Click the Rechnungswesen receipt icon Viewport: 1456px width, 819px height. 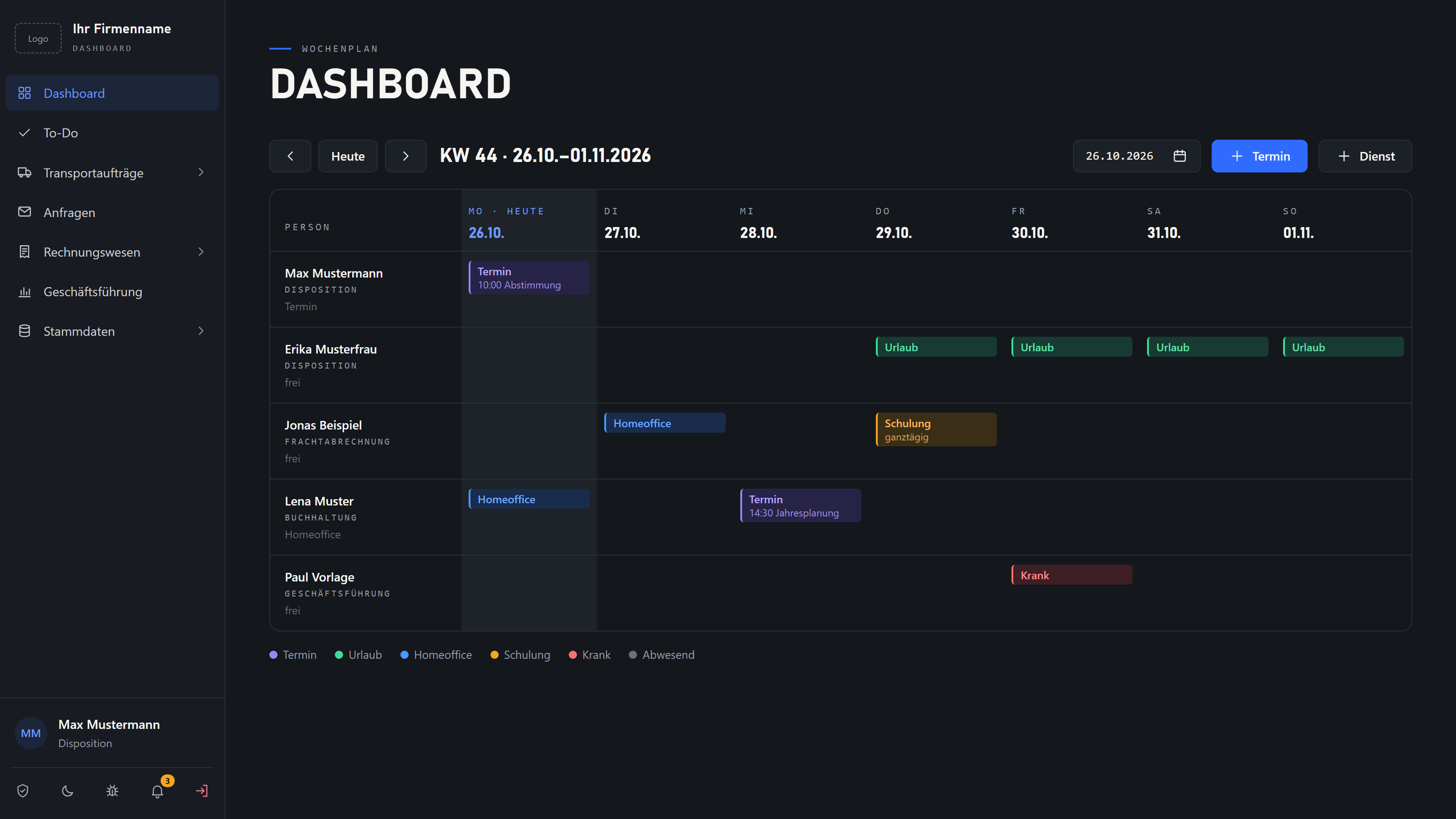pyautogui.click(x=24, y=252)
